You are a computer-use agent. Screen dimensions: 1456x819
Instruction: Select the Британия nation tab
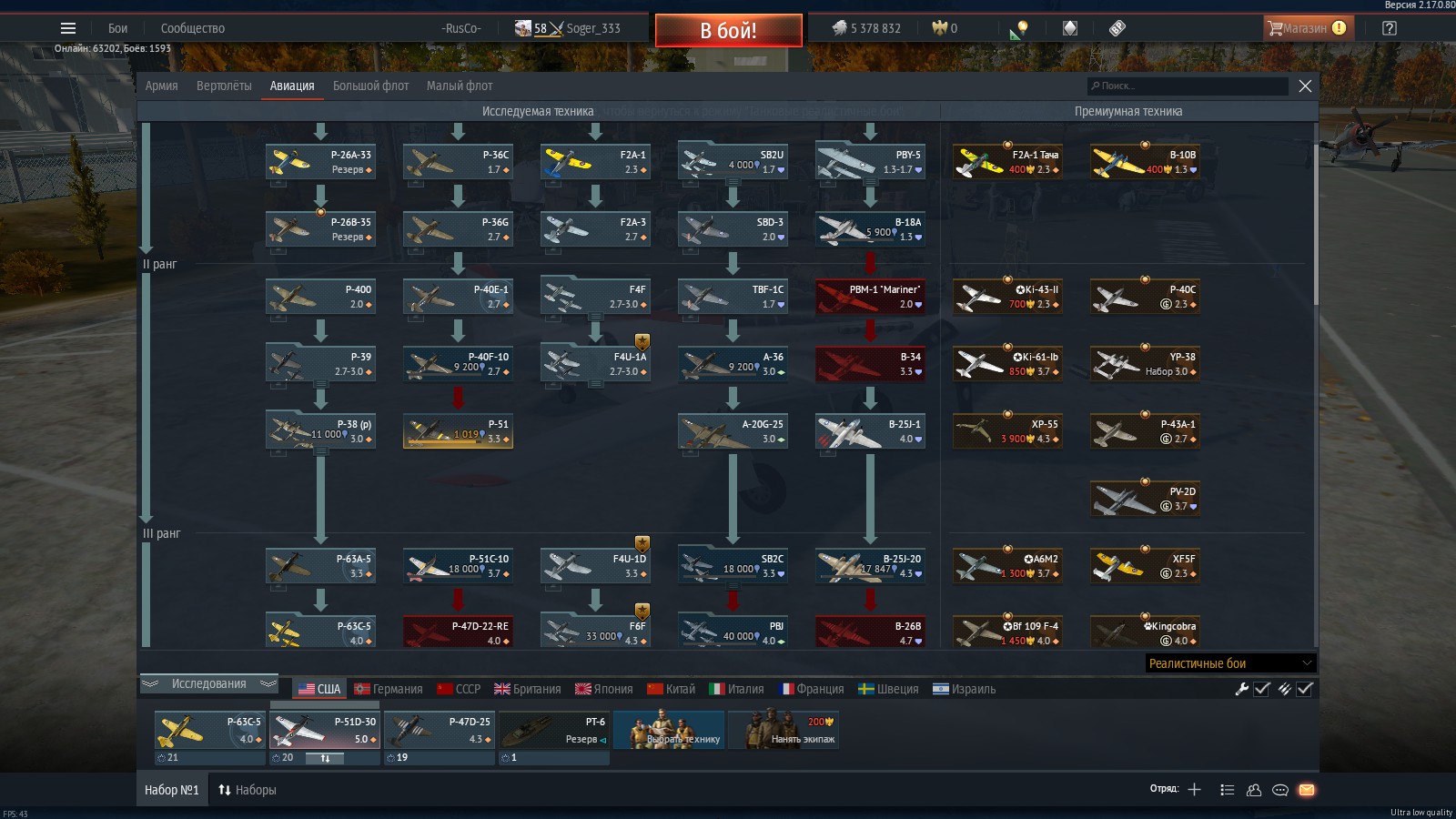pyautogui.click(x=527, y=689)
